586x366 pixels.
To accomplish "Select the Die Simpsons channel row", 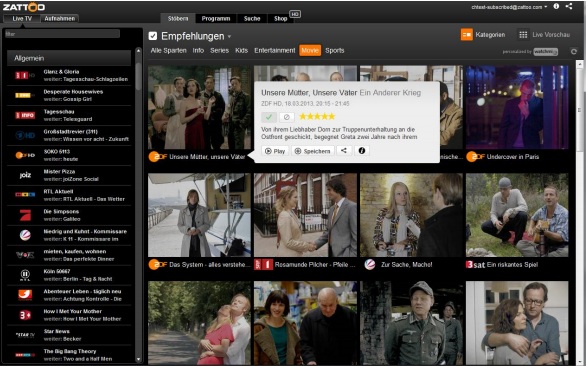I will point(69,215).
